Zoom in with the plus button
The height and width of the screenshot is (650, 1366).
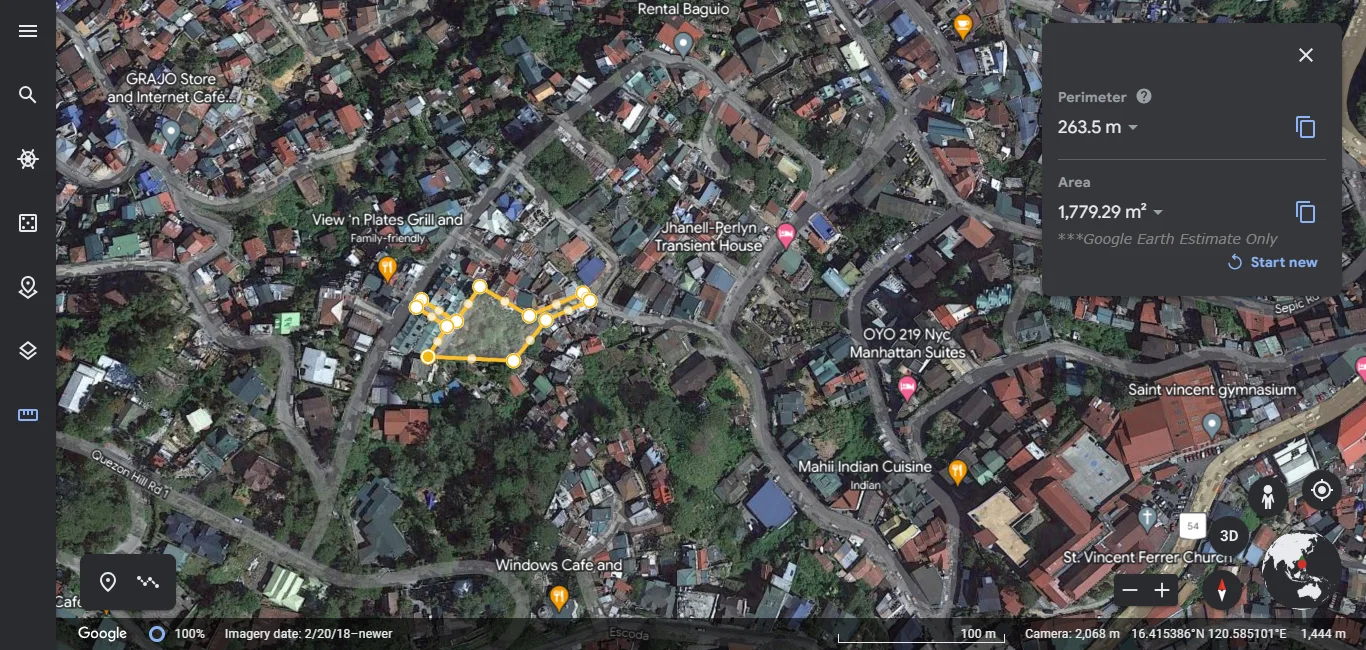[x=1162, y=590]
